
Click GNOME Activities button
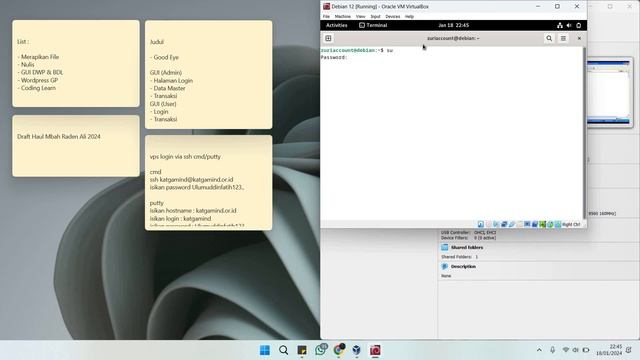coord(336,25)
